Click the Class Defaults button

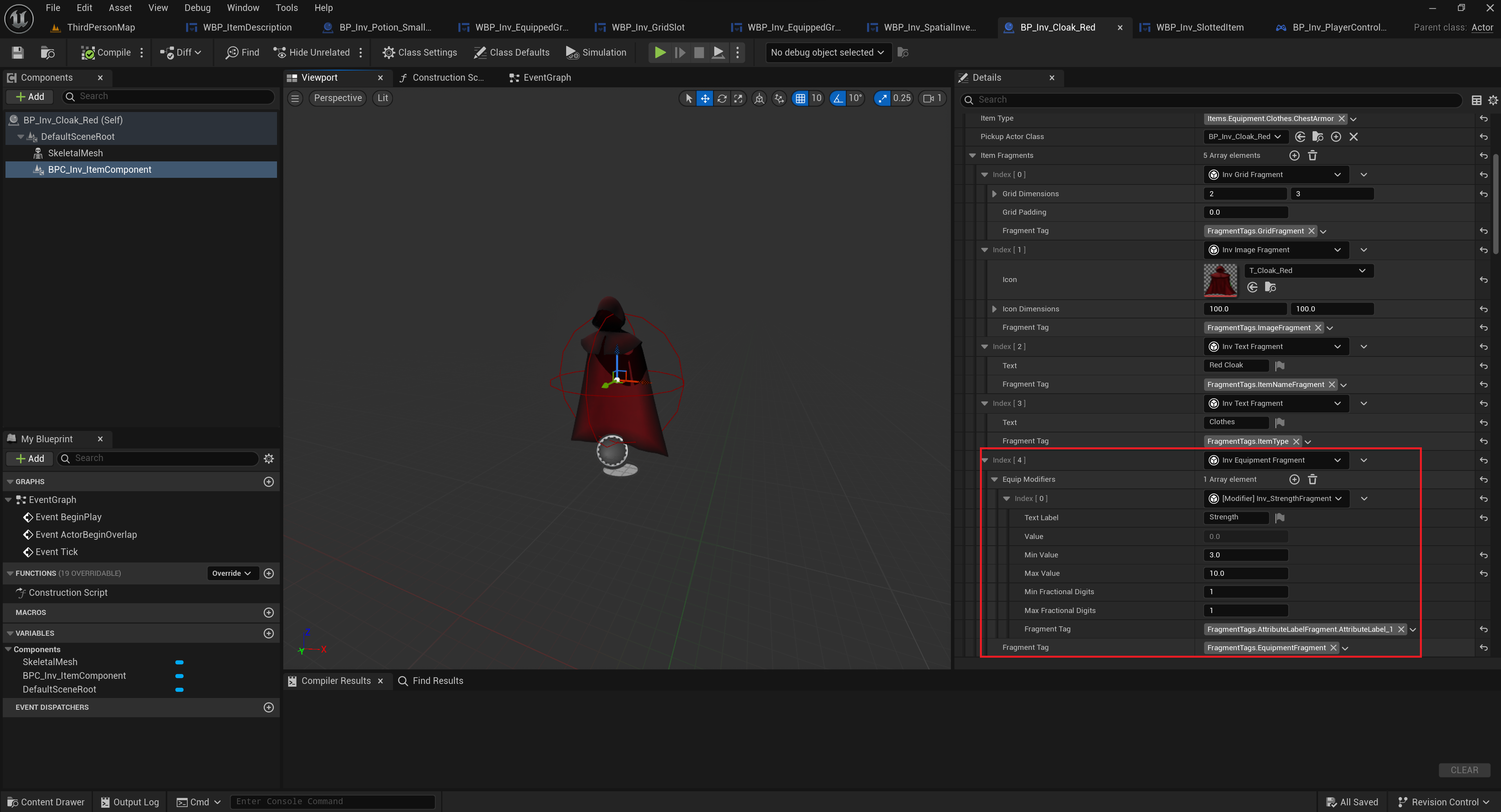coord(512,52)
